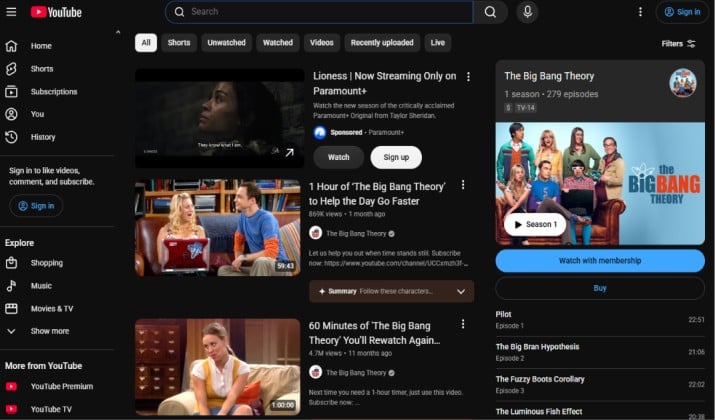Click Watch with membership button

(600, 260)
